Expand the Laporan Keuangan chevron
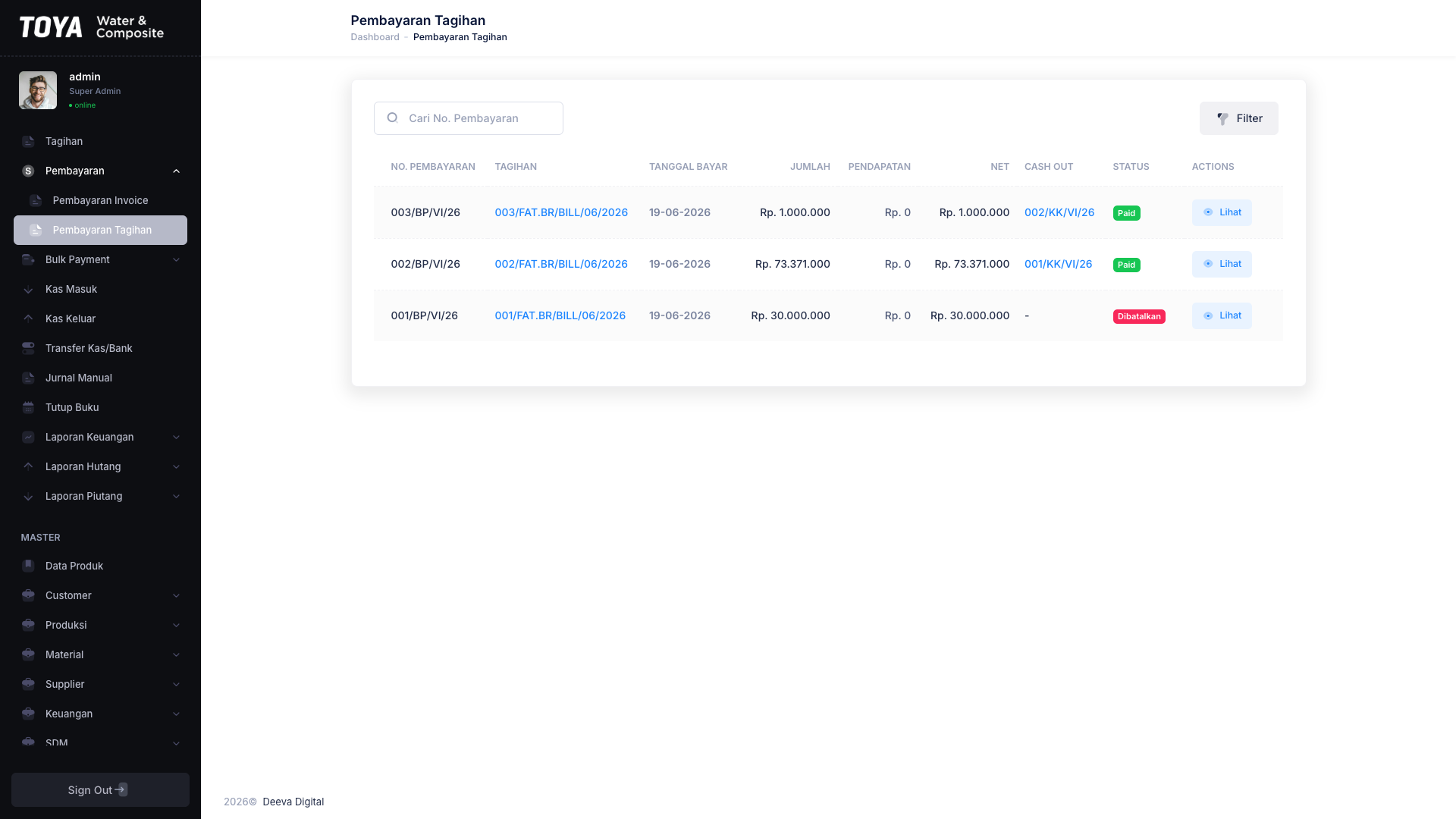 176,438
